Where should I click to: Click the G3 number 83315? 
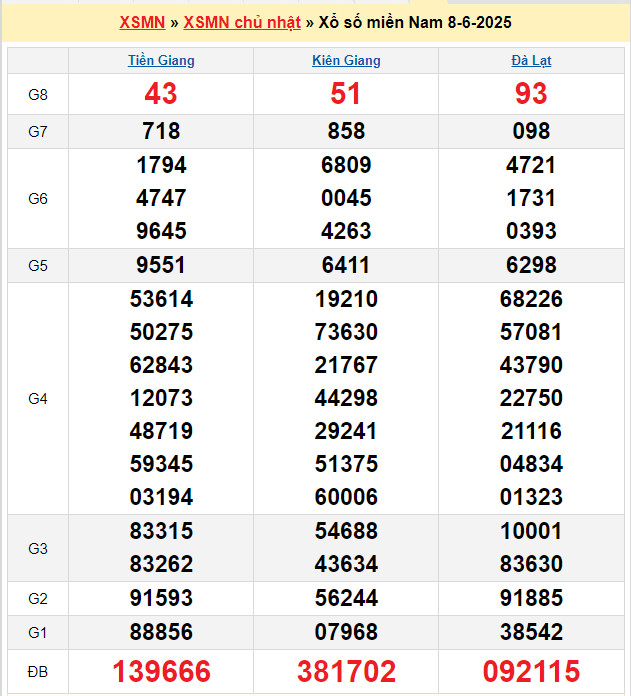[161, 531]
